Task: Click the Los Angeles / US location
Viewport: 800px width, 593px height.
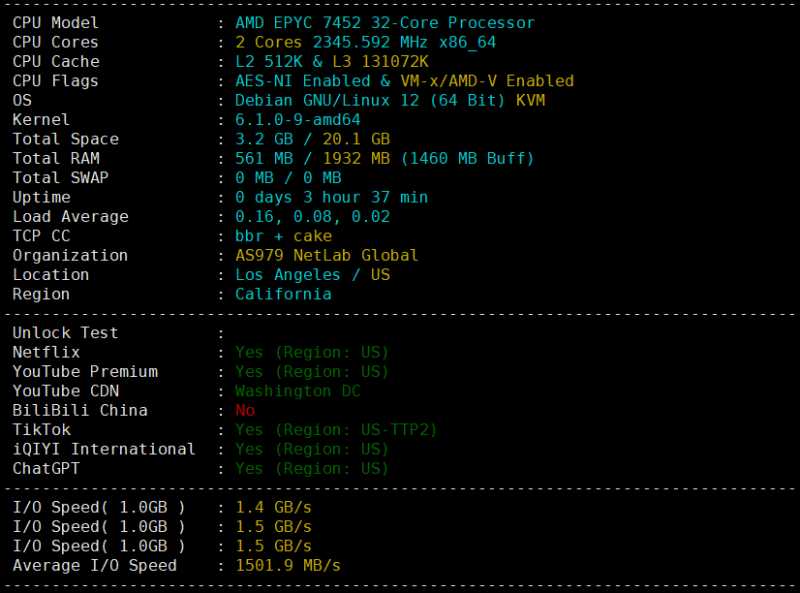Action: click(312, 275)
